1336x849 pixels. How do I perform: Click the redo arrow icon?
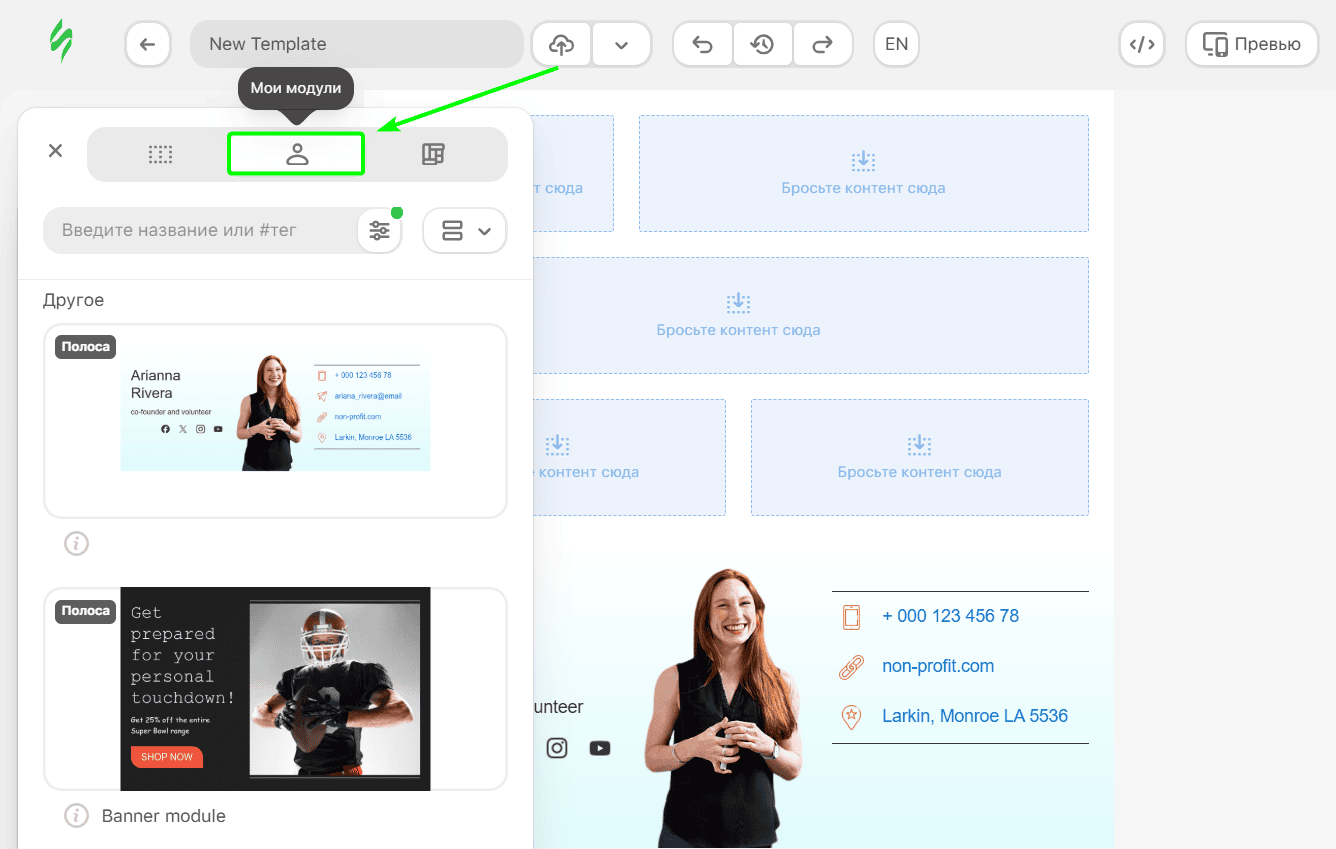pyautogui.click(x=822, y=44)
